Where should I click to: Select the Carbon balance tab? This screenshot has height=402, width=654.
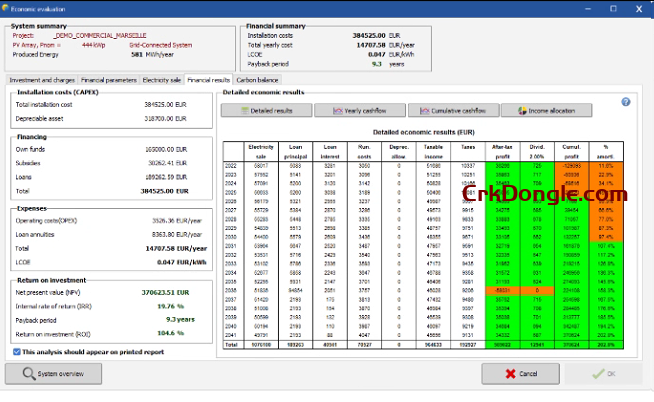[x=257, y=79]
